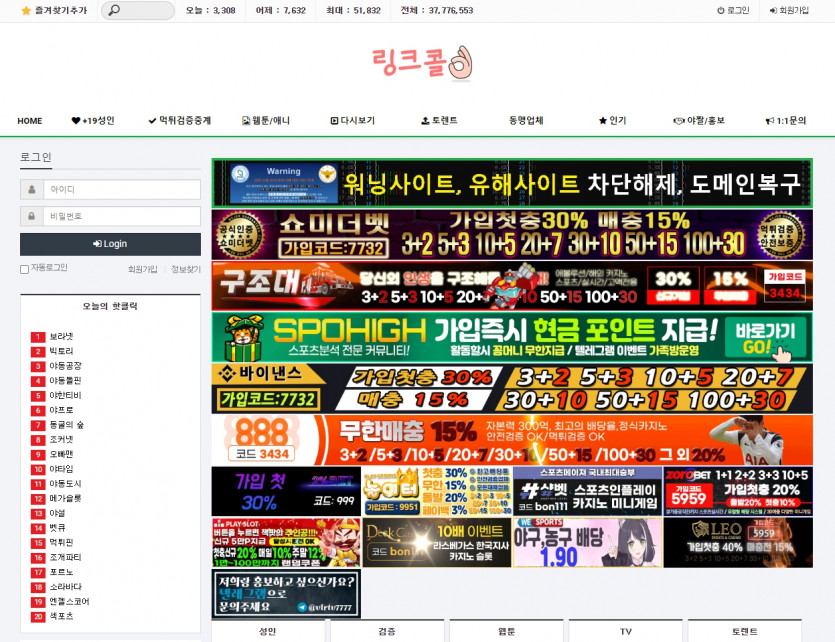Click the user icon in the 아이디 field

click(x=32, y=190)
